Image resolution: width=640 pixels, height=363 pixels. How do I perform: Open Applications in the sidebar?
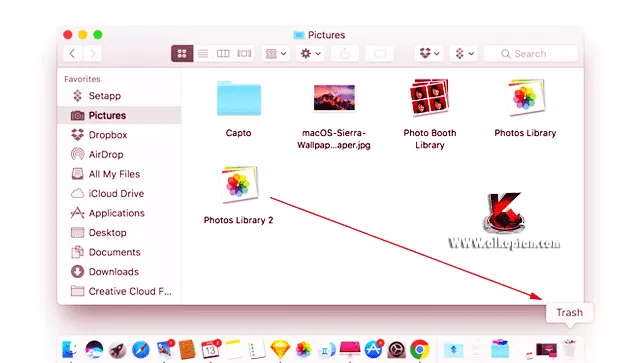click(119, 213)
